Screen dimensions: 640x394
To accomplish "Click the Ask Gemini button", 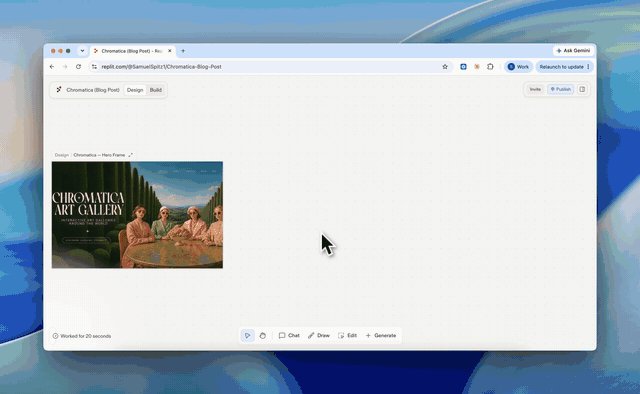I will [x=573, y=51].
